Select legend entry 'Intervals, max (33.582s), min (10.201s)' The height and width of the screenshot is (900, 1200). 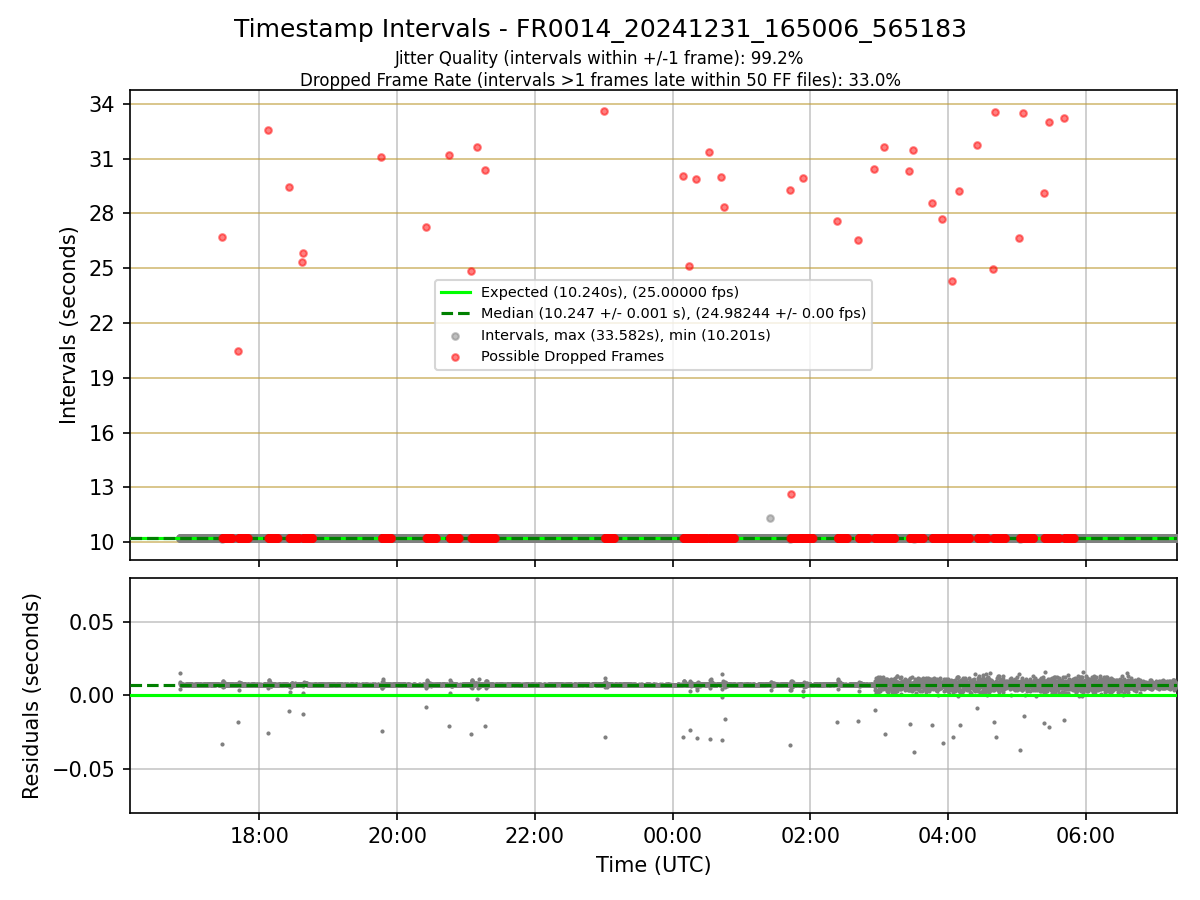click(625, 335)
